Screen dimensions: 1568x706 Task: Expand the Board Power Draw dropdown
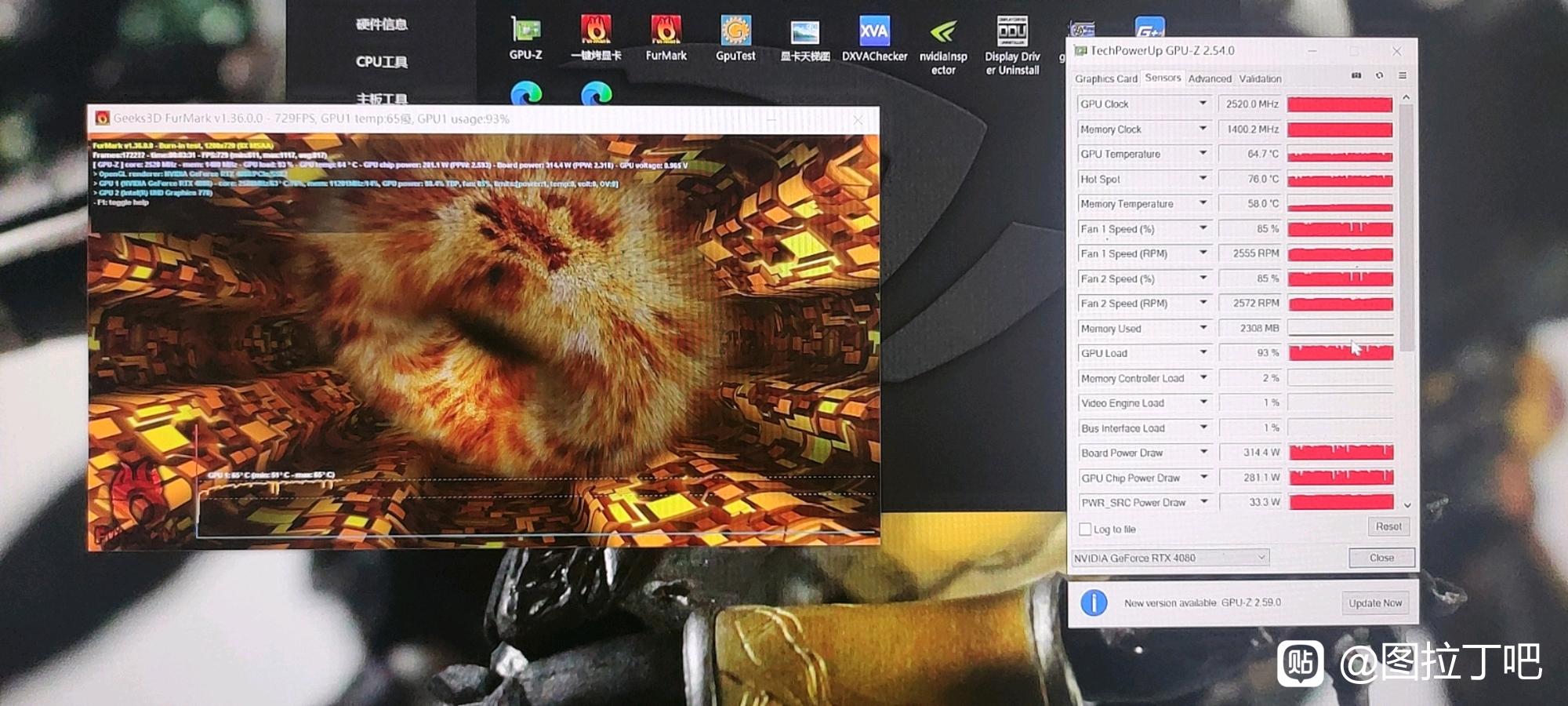[x=1203, y=453]
